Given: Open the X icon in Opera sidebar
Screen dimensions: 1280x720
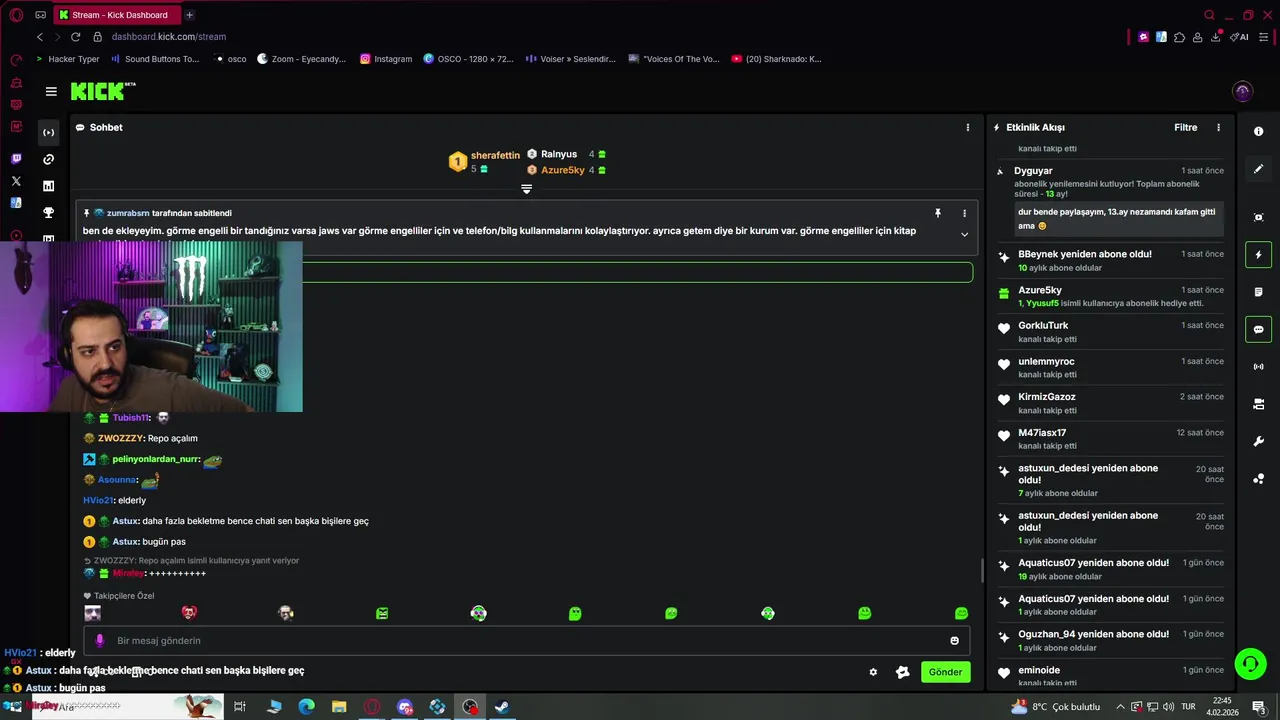Looking at the screenshot, I should (x=16, y=181).
